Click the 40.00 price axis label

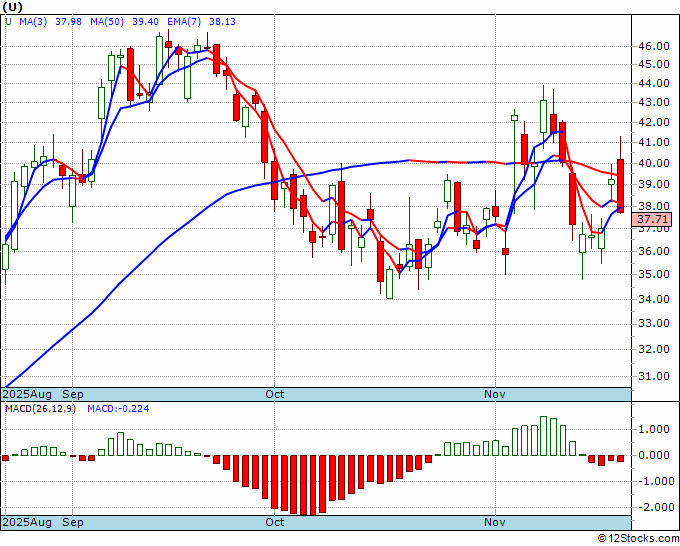[x=654, y=163]
